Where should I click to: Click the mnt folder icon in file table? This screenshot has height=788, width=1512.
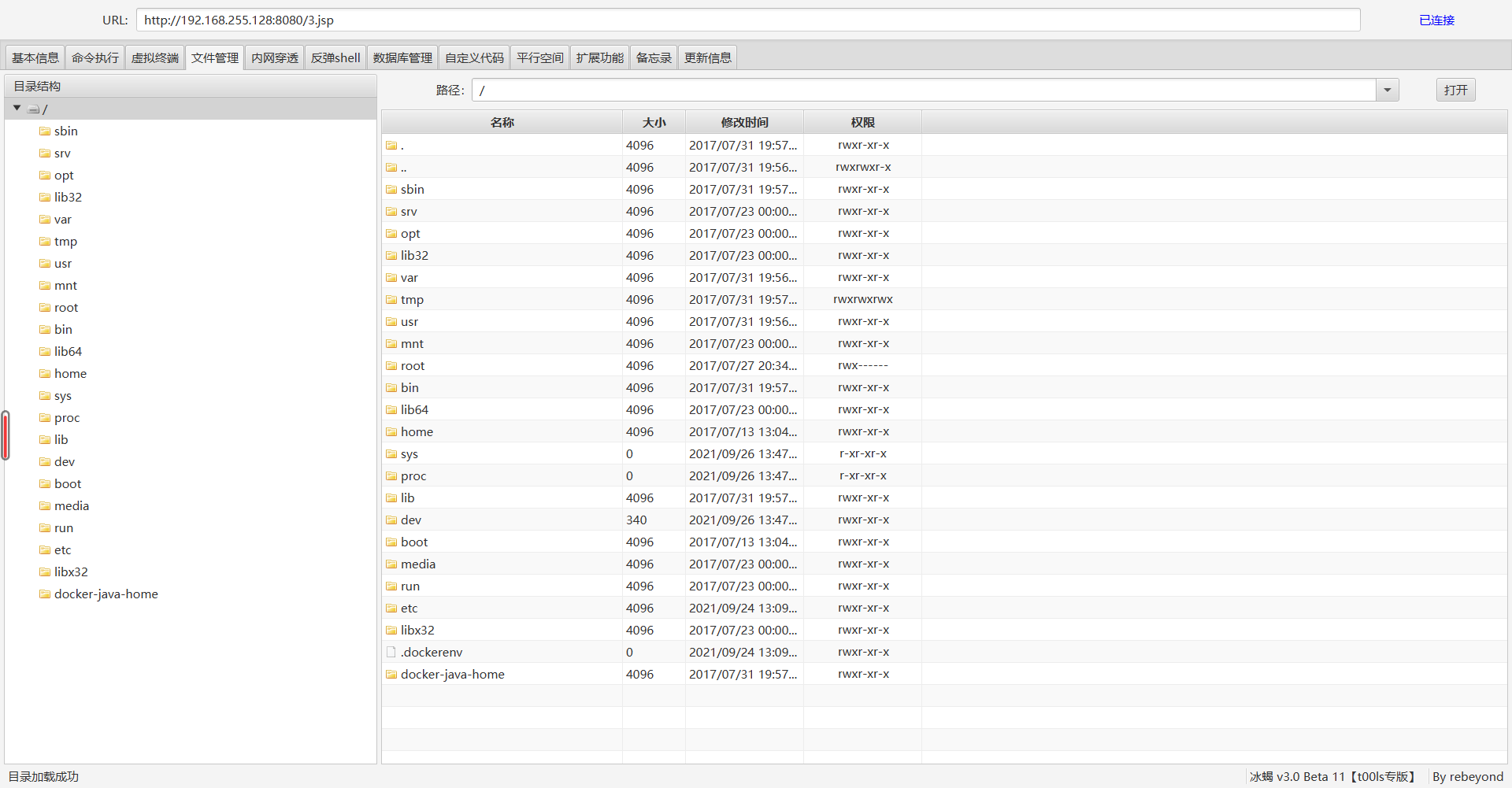(x=391, y=344)
